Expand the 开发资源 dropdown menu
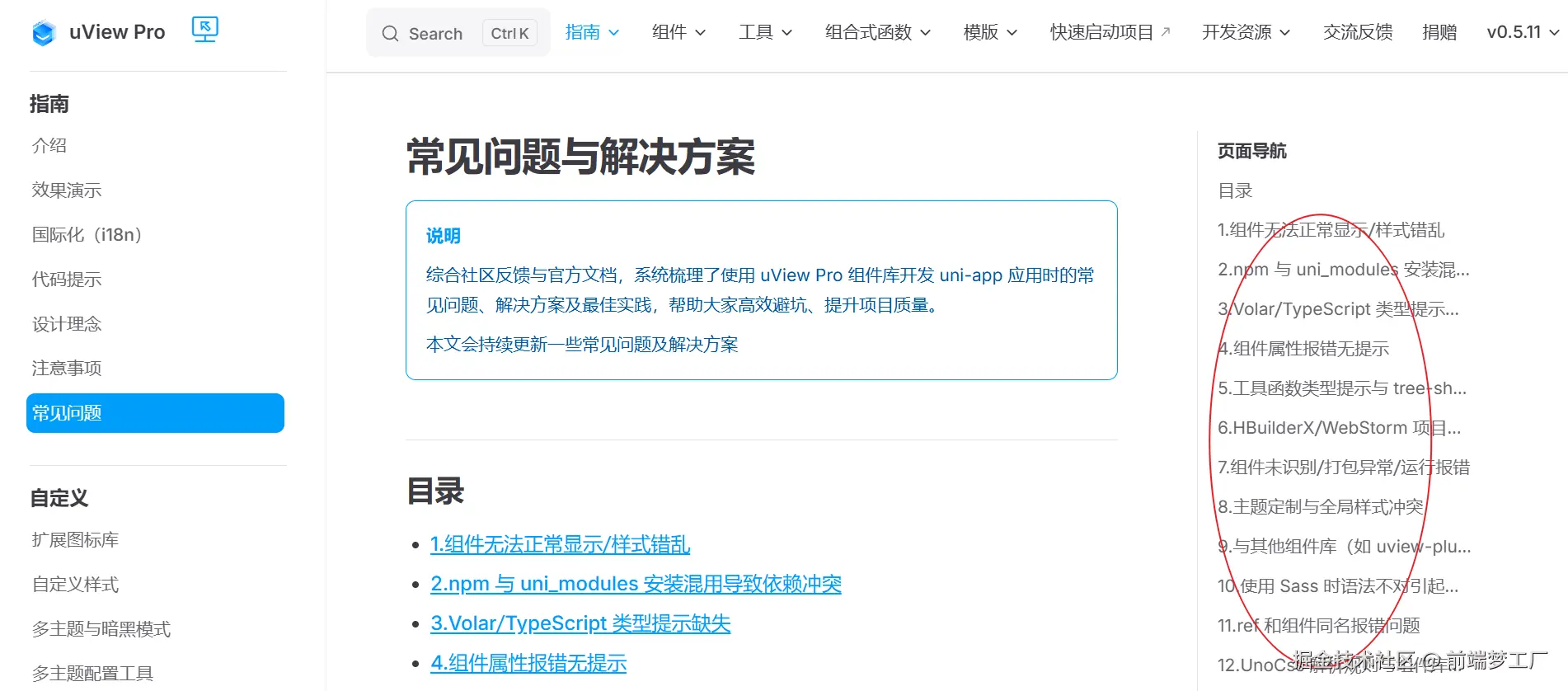The image size is (1568, 691). pos(1246,32)
